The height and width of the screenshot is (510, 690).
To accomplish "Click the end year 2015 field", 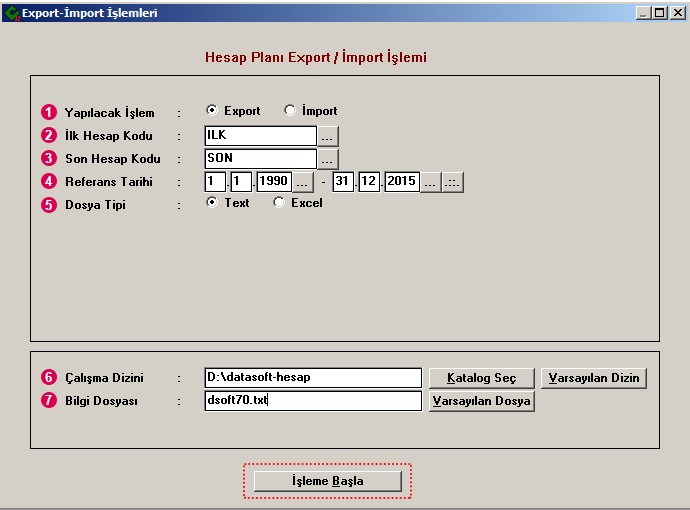I will click(x=401, y=182).
